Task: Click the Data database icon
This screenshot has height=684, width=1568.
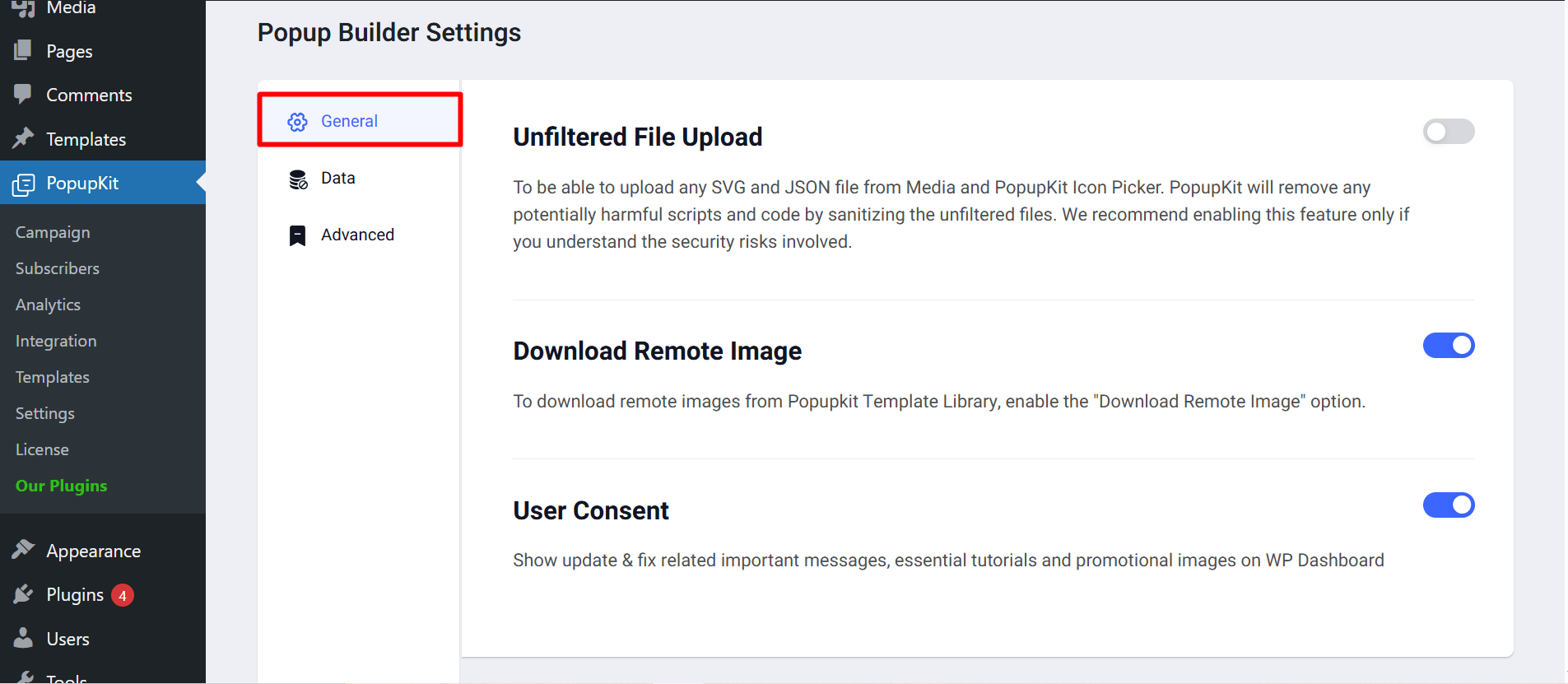Action: pyautogui.click(x=297, y=179)
